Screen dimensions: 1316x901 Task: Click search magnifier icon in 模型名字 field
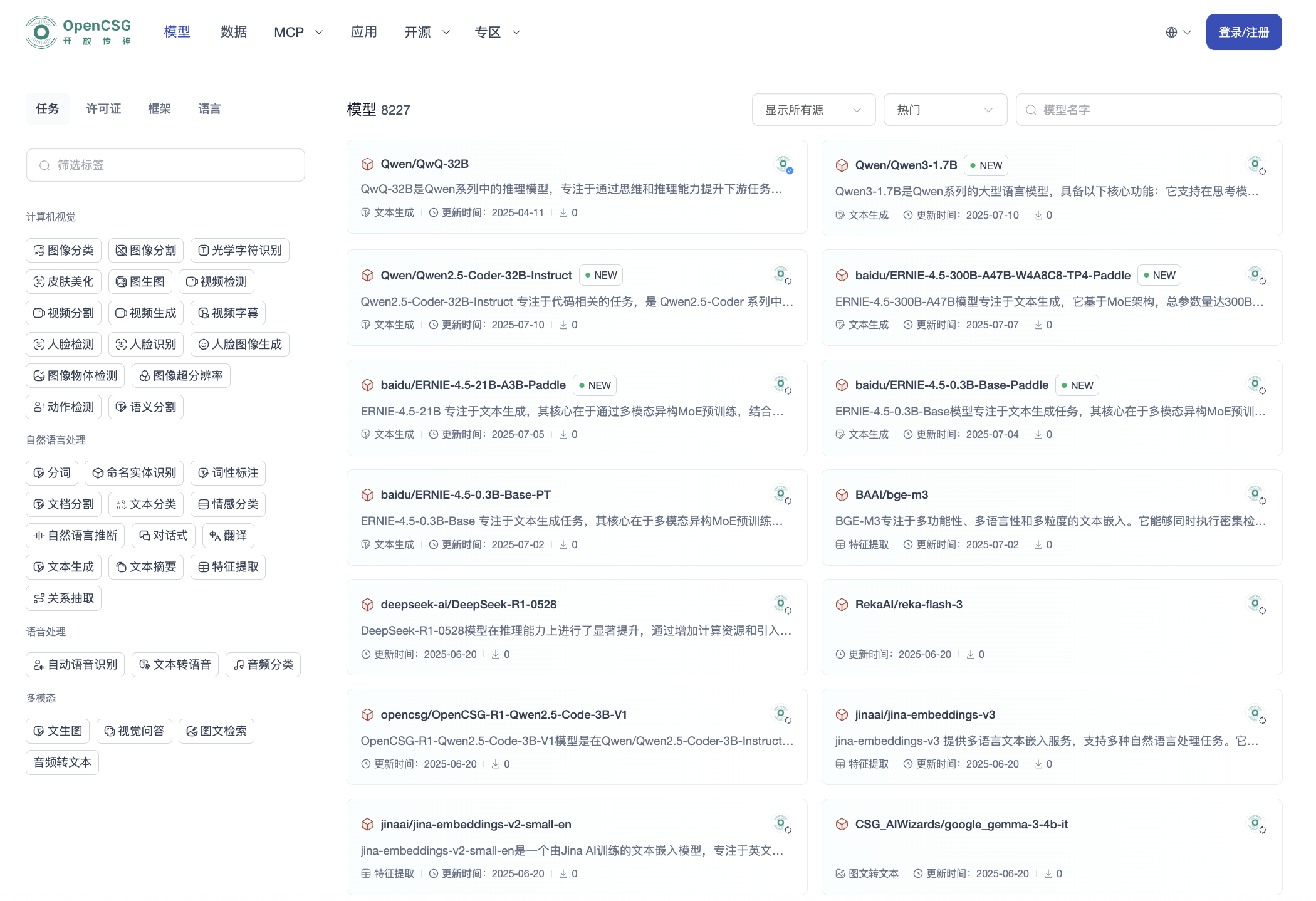click(1030, 110)
